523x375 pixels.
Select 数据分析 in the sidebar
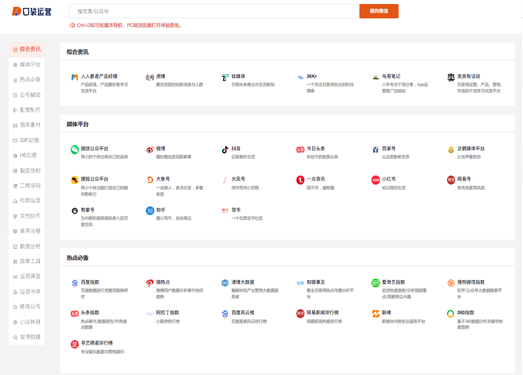coord(27,246)
